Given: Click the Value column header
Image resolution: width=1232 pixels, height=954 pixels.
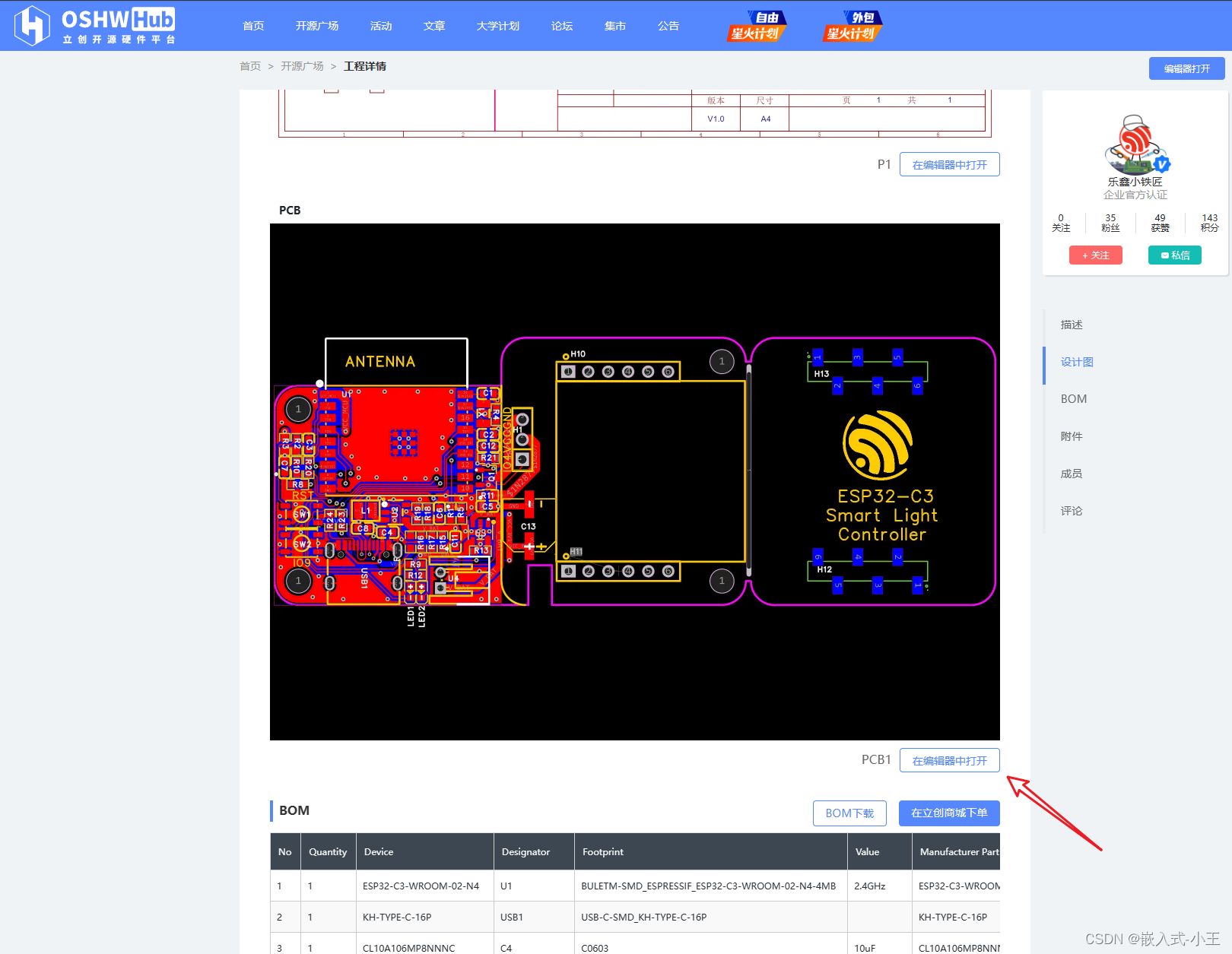Looking at the screenshot, I should pyautogui.click(x=880, y=851).
